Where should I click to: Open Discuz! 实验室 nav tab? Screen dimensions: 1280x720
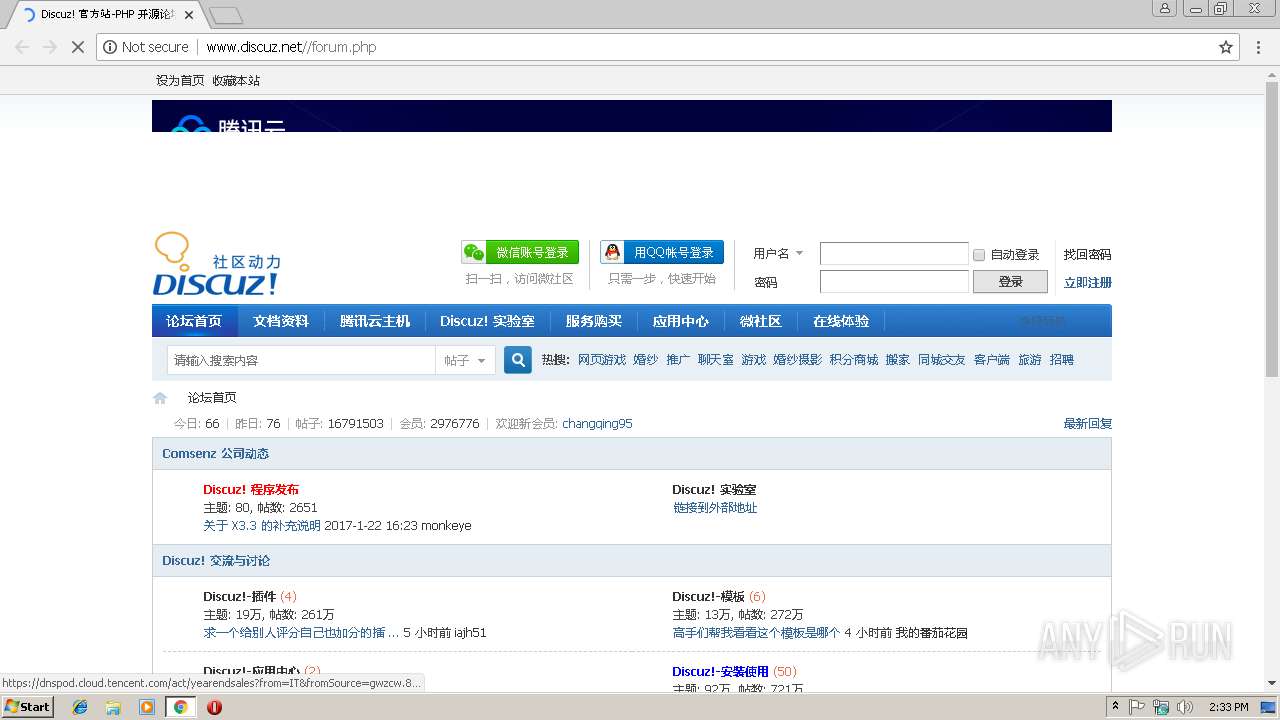pos(487,321)
